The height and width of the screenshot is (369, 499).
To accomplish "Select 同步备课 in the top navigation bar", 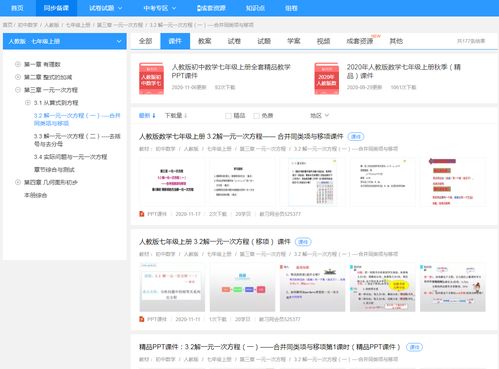I will 56,8.
